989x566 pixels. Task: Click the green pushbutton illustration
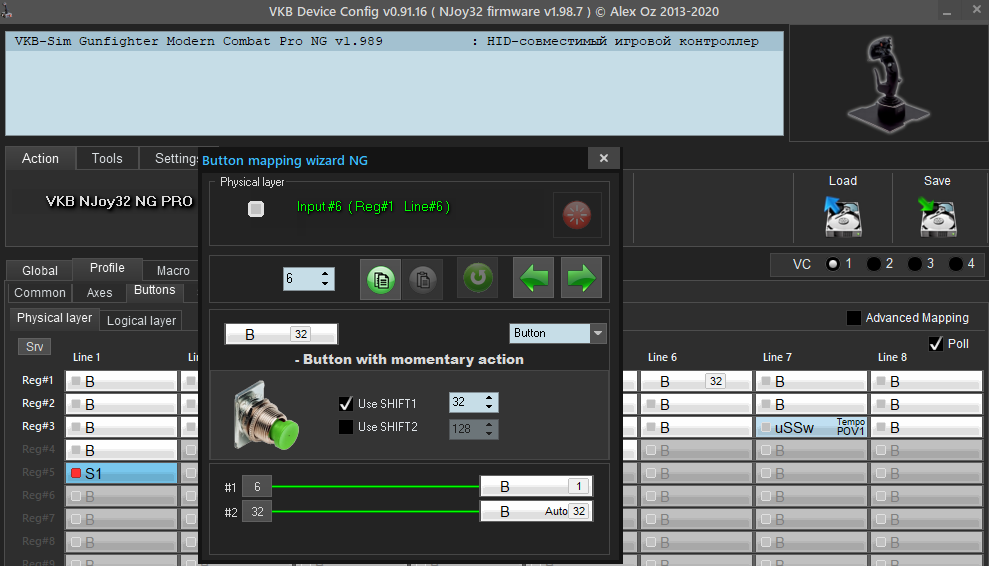(x=266, y=415)
